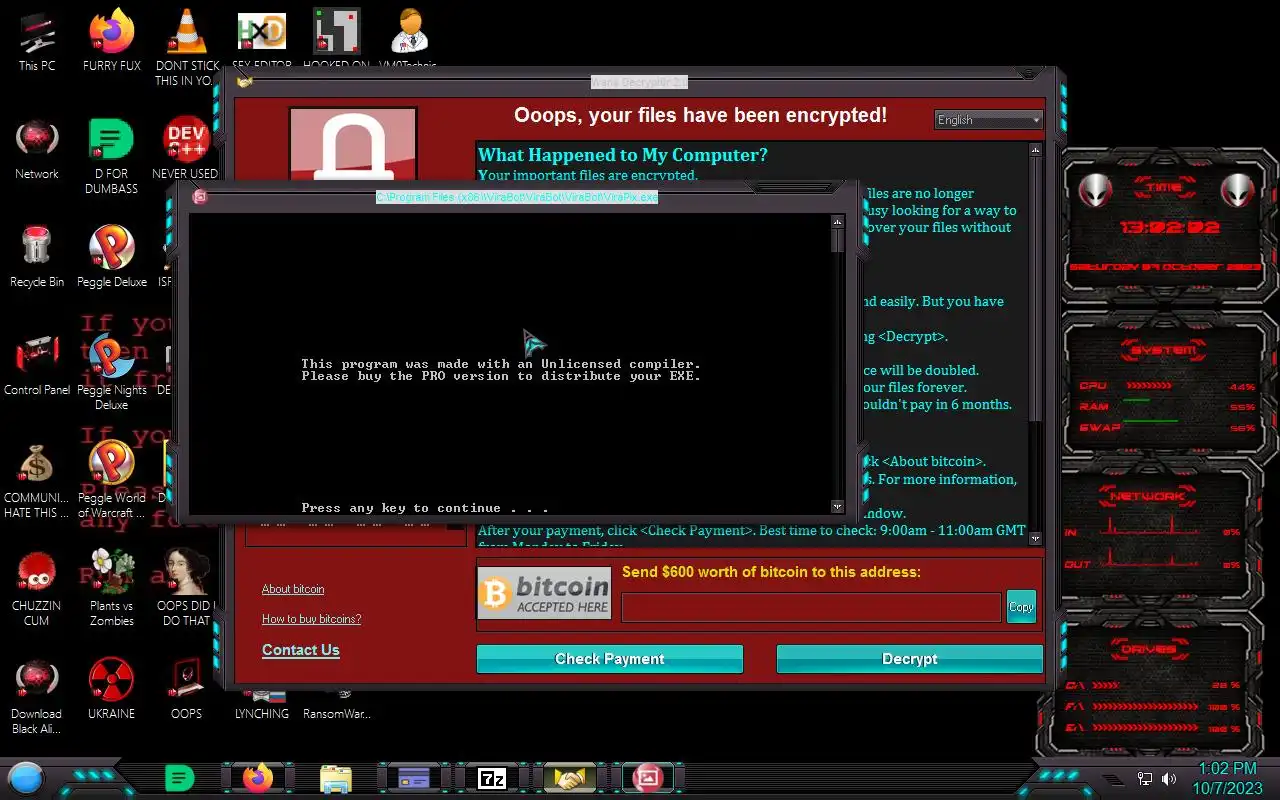Click the ransom note scrollbar up arrow
The height and width of the screenshot is (800, 1280).
coord(1035,150)
